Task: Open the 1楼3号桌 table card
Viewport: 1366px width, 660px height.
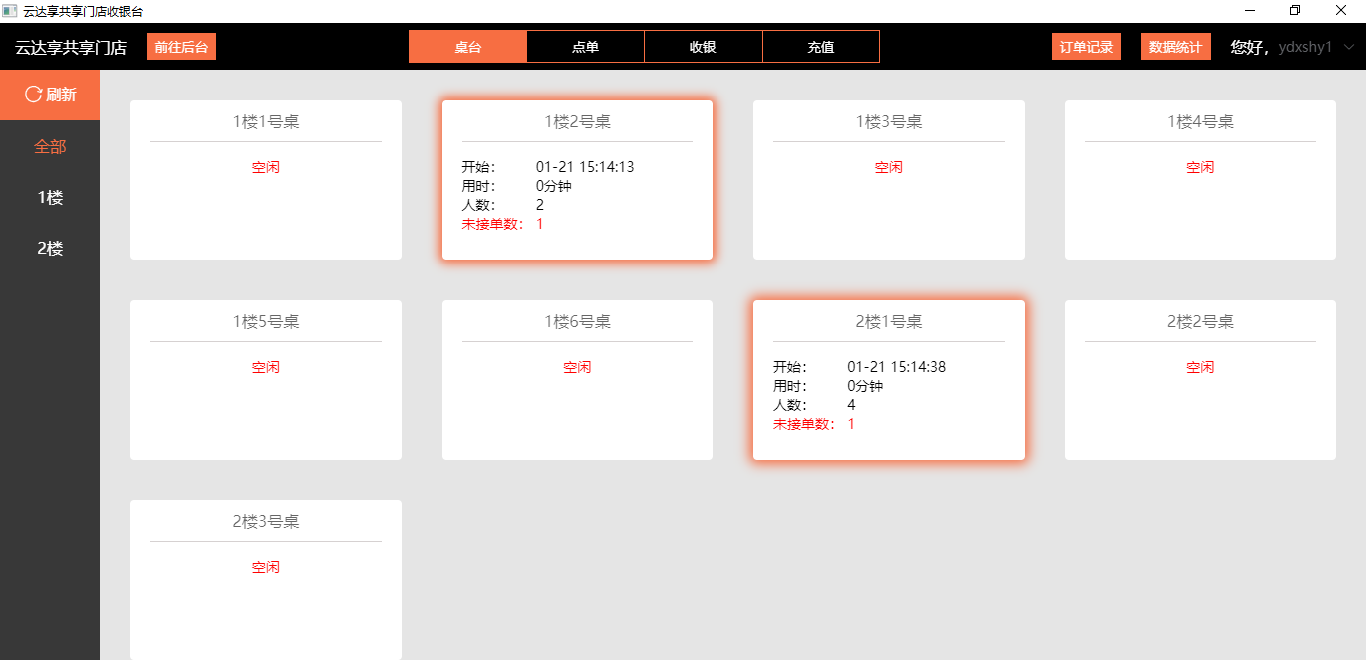Action: pyautogui.click(x=889, y=180)
